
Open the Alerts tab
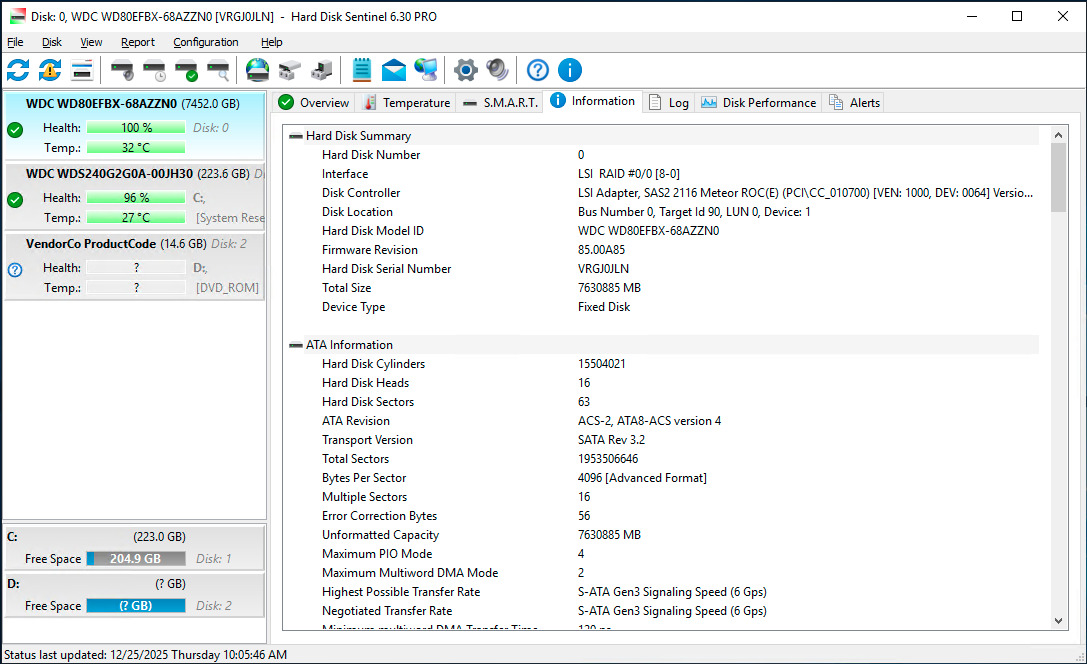855,103
